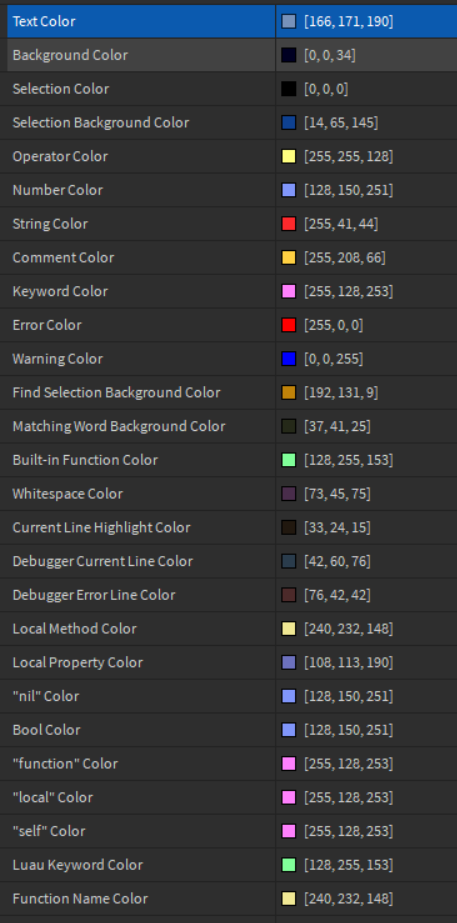457x923 pixels.
Task: Select the Whitespace Color label
Action: tap(68, 494)
